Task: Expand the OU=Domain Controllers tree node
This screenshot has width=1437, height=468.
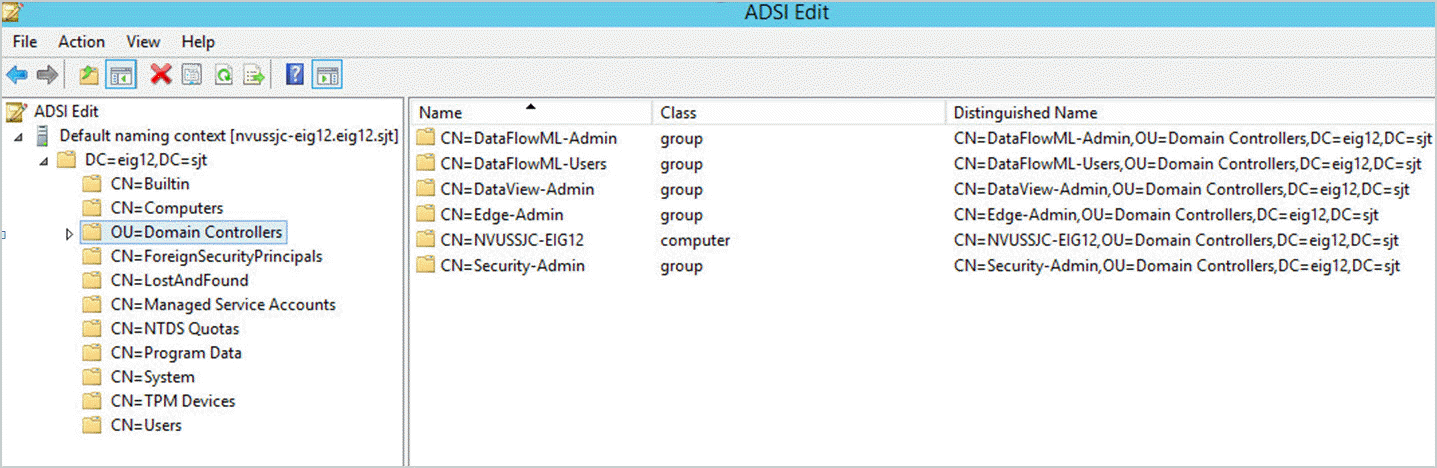Action: click(x=69, y=233)
